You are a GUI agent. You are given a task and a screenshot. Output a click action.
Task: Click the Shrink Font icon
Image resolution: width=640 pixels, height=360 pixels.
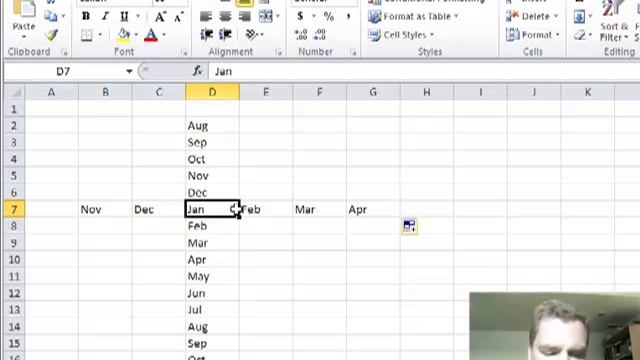pyautogui.click(x=179, y=17)
